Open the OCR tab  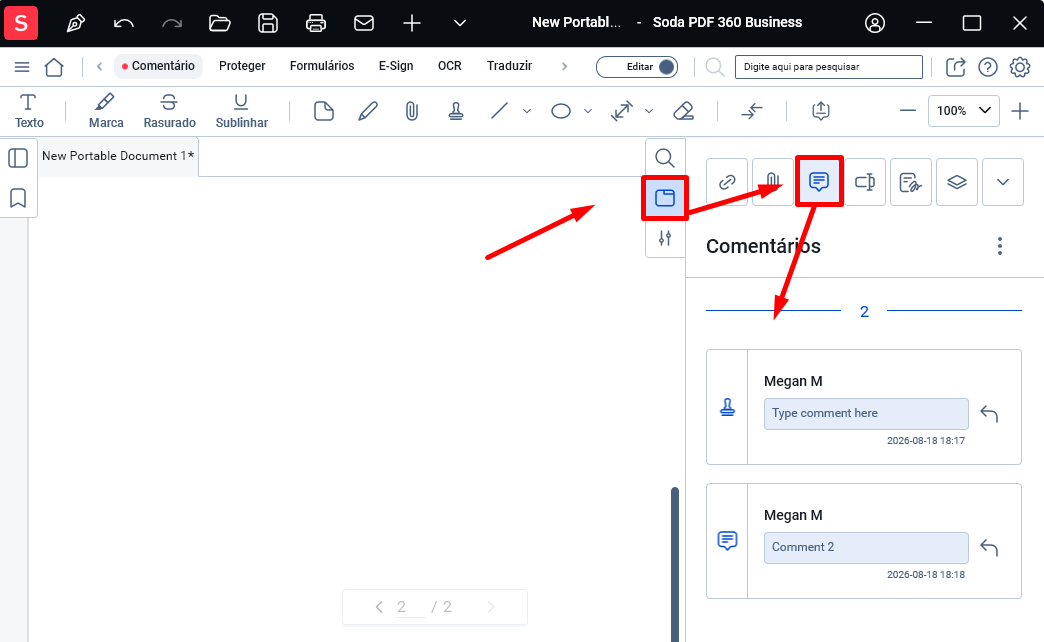pyautogui.click(x=449, y=66)
